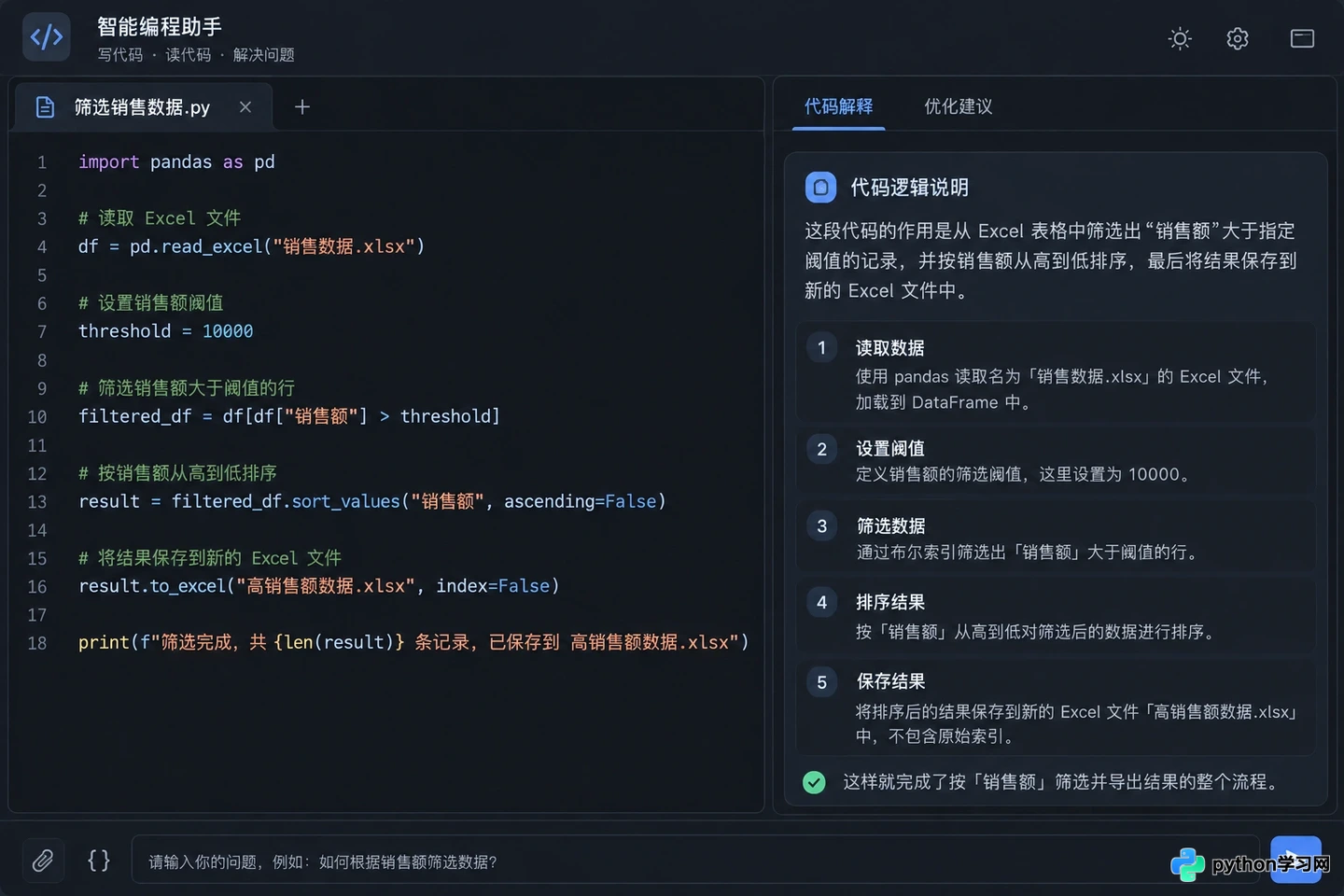Click the number 3 badge beside 筛选数据
Screen dimensions: 1344x896
pyautogui.click(x=821, y=526)
